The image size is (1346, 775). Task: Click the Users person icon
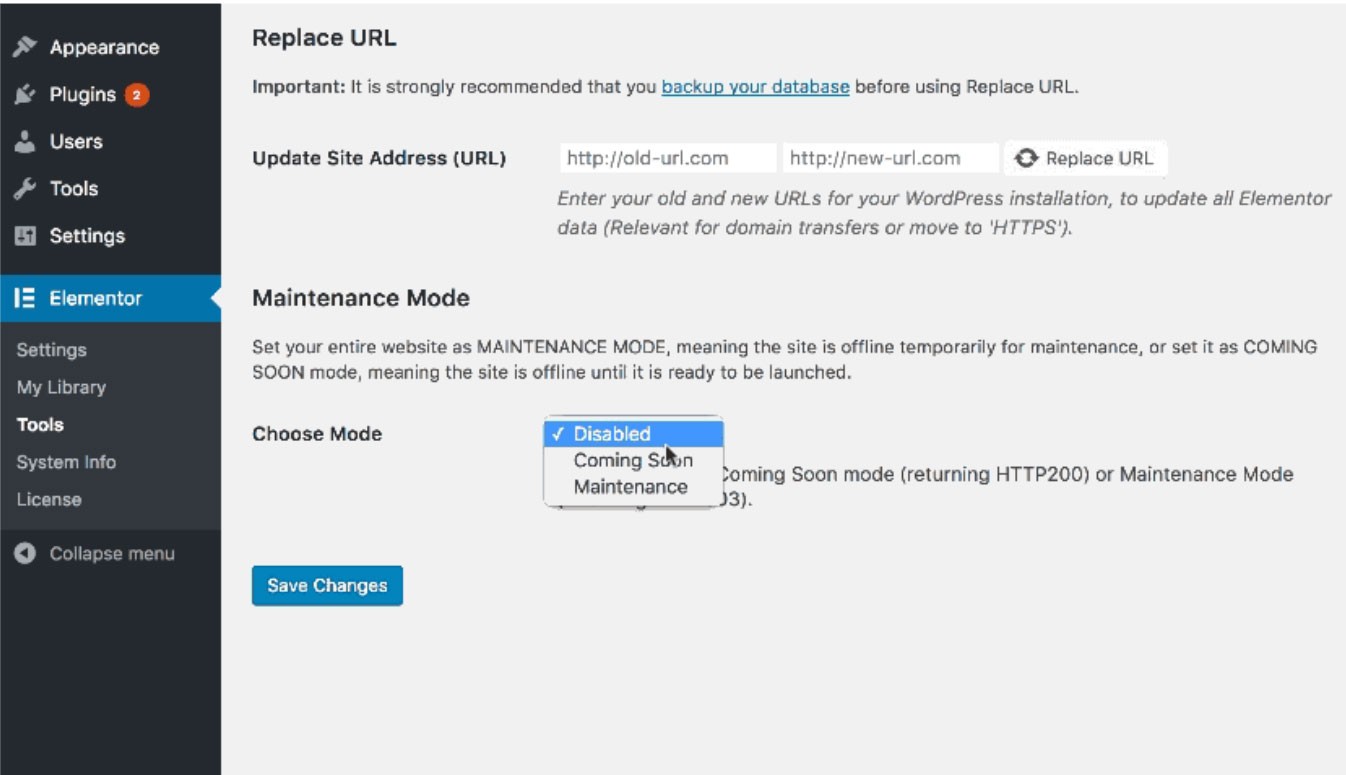26,142
